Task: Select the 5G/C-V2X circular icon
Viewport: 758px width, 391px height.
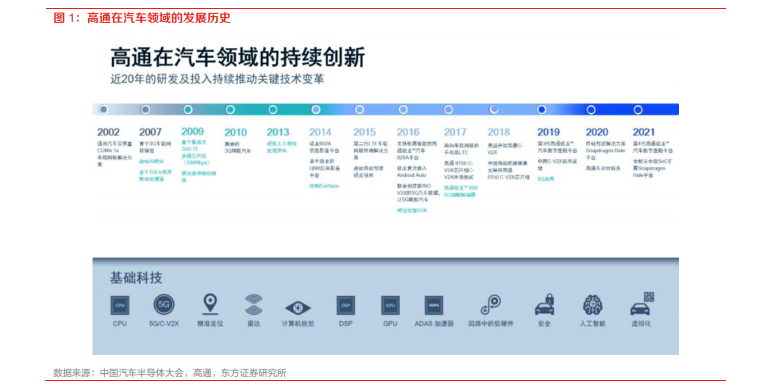Action: 164,304
